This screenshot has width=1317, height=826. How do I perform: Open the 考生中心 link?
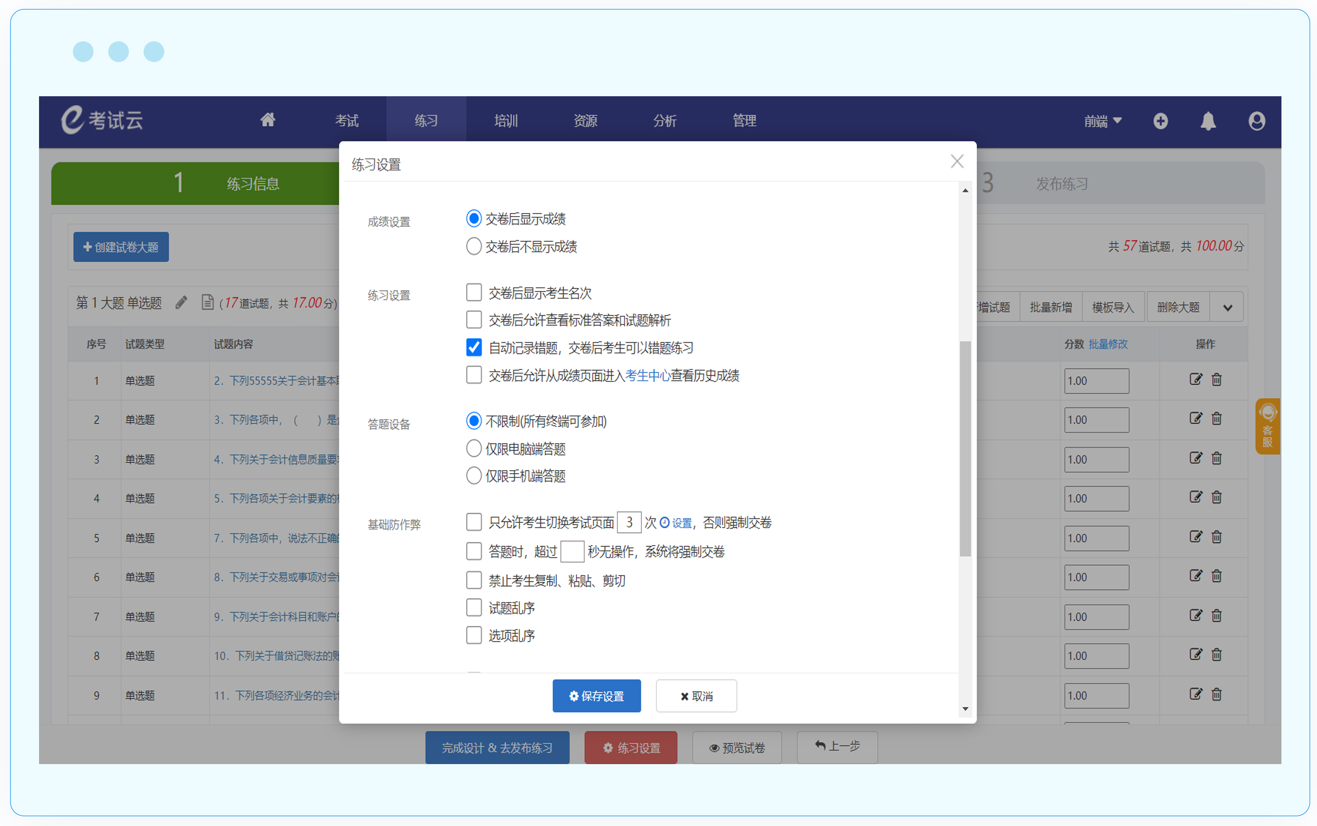[x=647, y=376]
